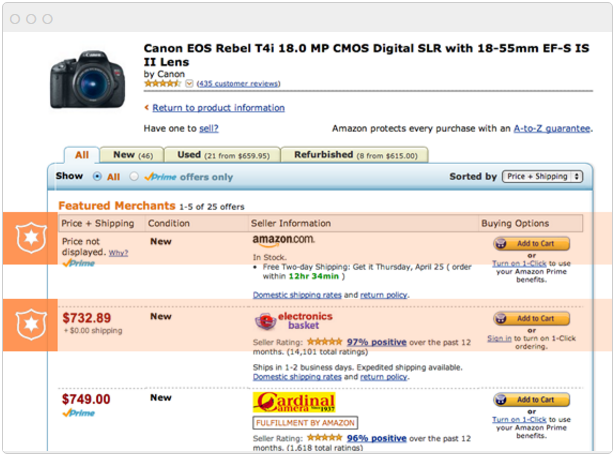Open the Refurbished offers tab

pos(354,155)
